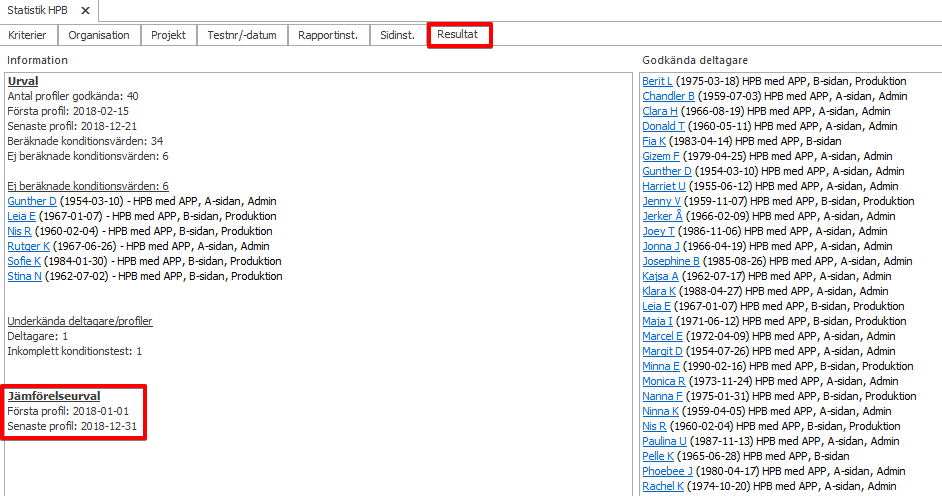Open Monica R participant link
Viewport: 942px width, 496px height.
(x=664, y=381)
